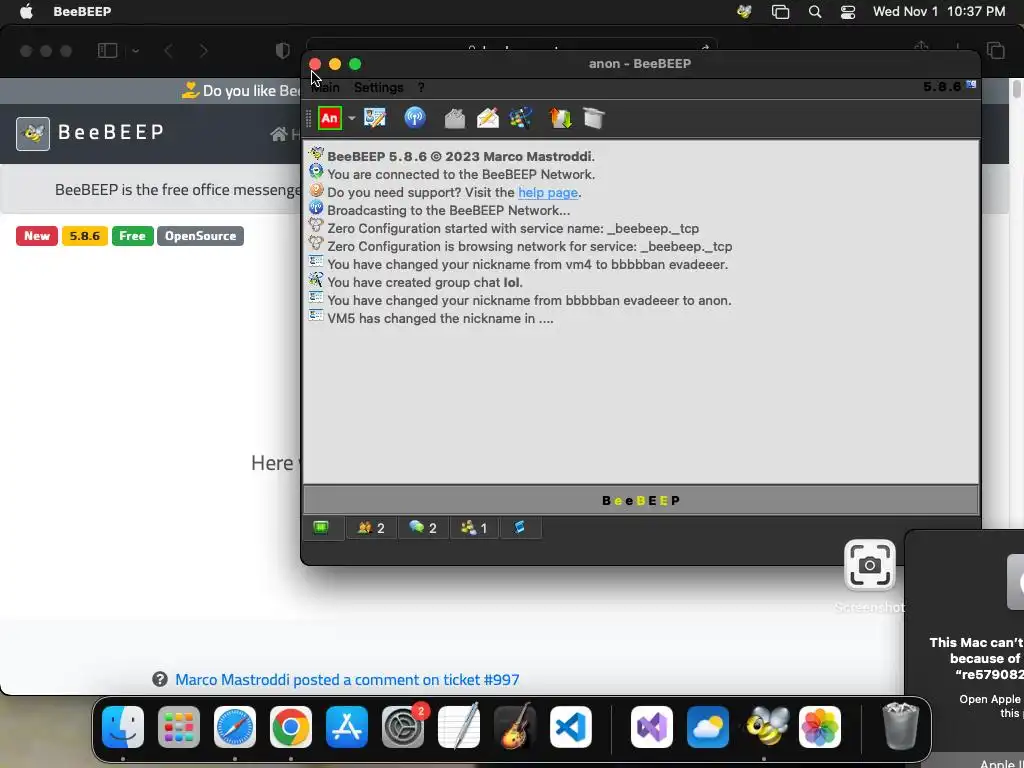
Task: Click the create group chat icon
Action: coord(521,118)
